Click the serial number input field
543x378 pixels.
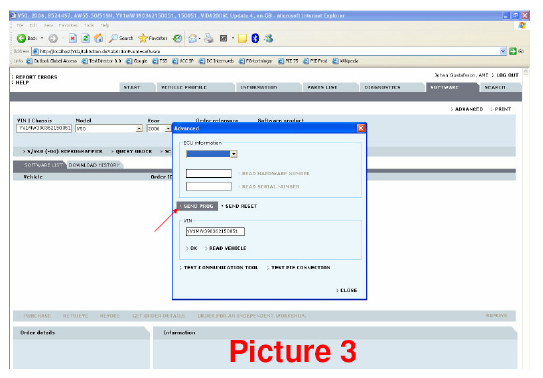click(x=209, y=187)
